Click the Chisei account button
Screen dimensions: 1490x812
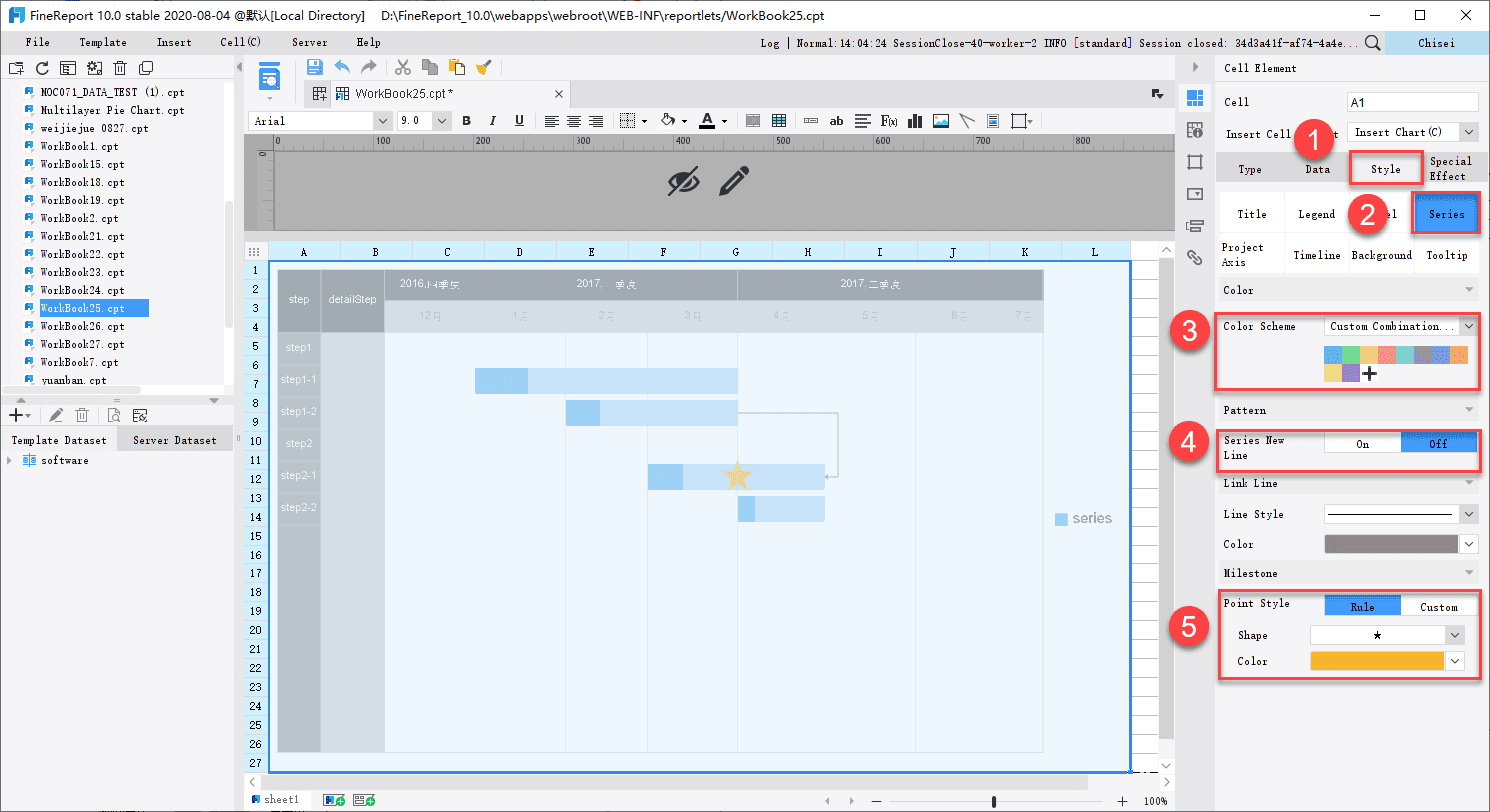coord(1436,43)
